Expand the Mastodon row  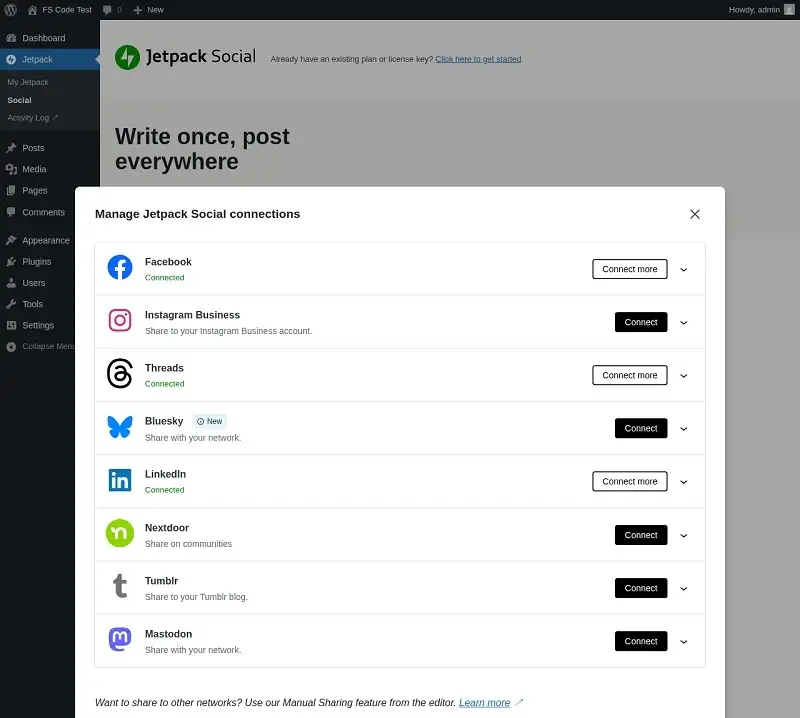tap(684, 641)
